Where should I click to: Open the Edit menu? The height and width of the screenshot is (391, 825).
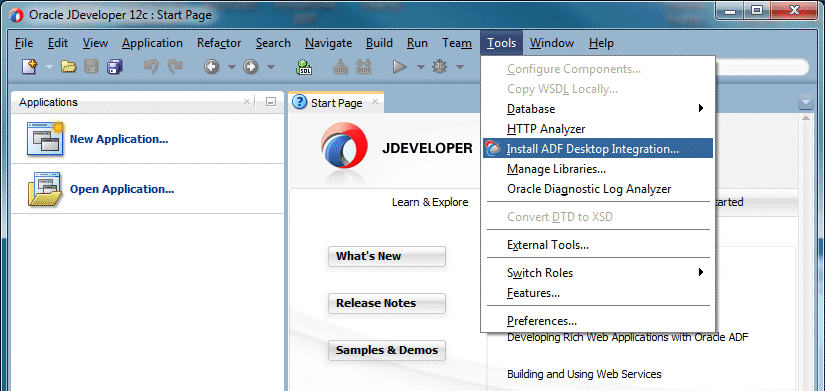click(57, 43)
